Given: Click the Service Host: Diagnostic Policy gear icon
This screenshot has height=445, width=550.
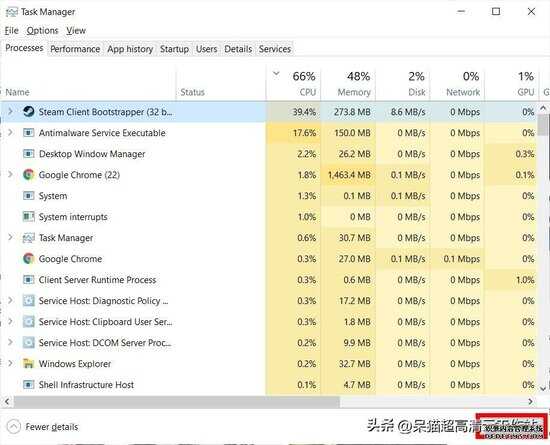Looking at the screenshot, I should click(28, 301).
